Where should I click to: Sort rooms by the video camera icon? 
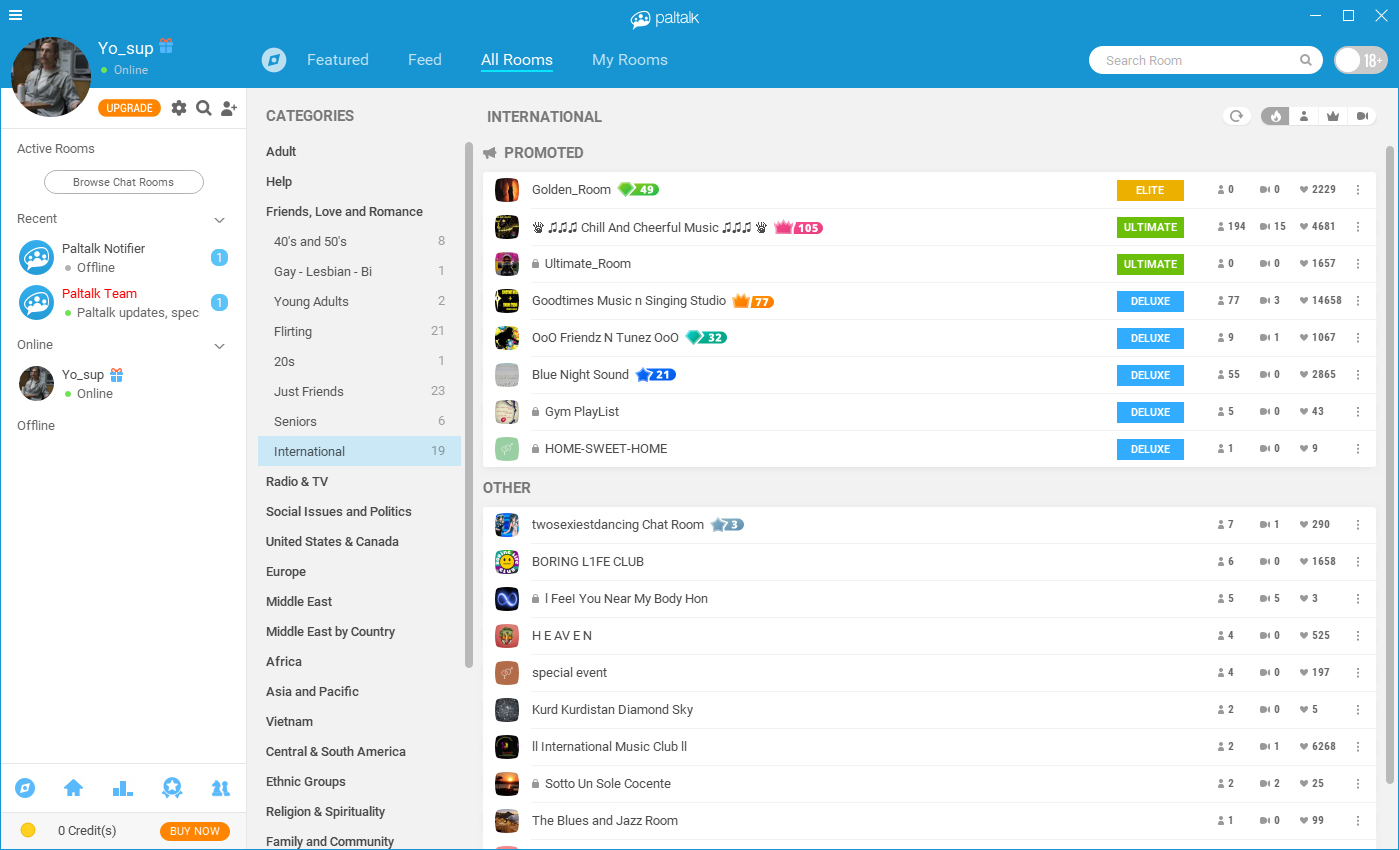coord(1362,116)
